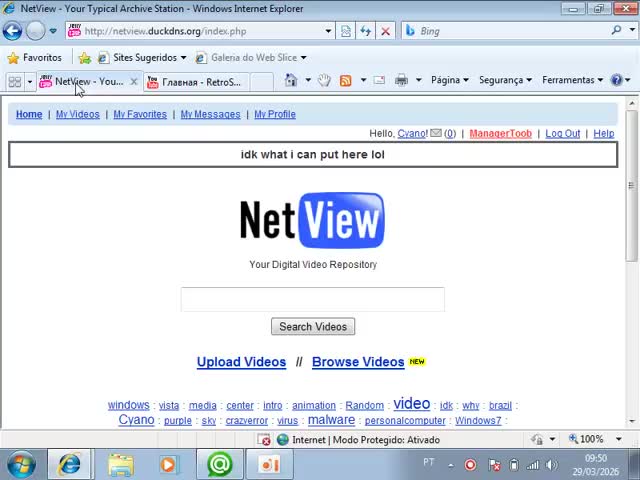Open the Ferramentas dropdown menu
This screenshot has width=640, height=480.
pos(572,80)
